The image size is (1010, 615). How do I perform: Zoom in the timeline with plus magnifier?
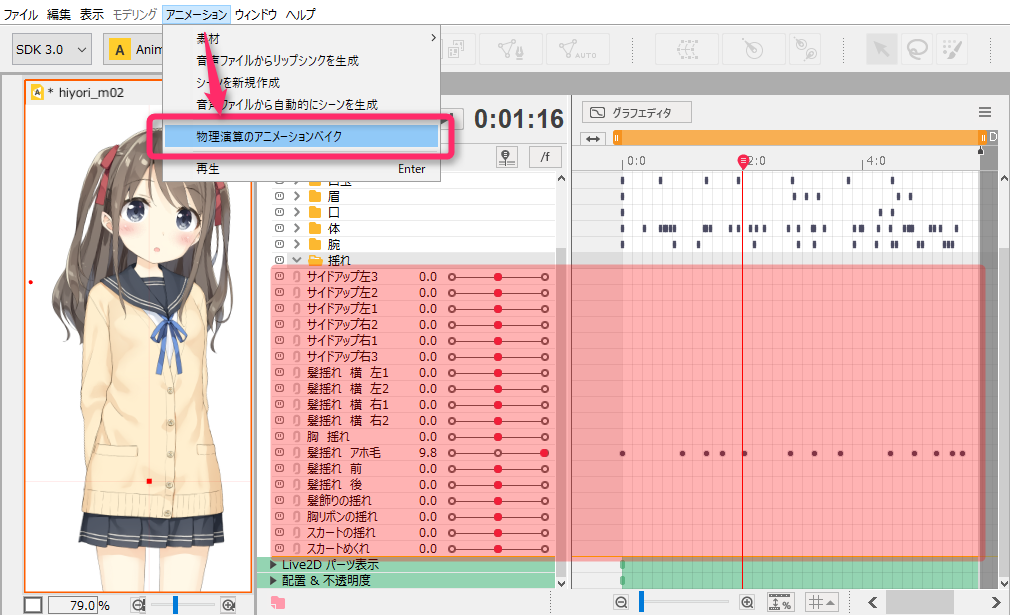[747, 603]
